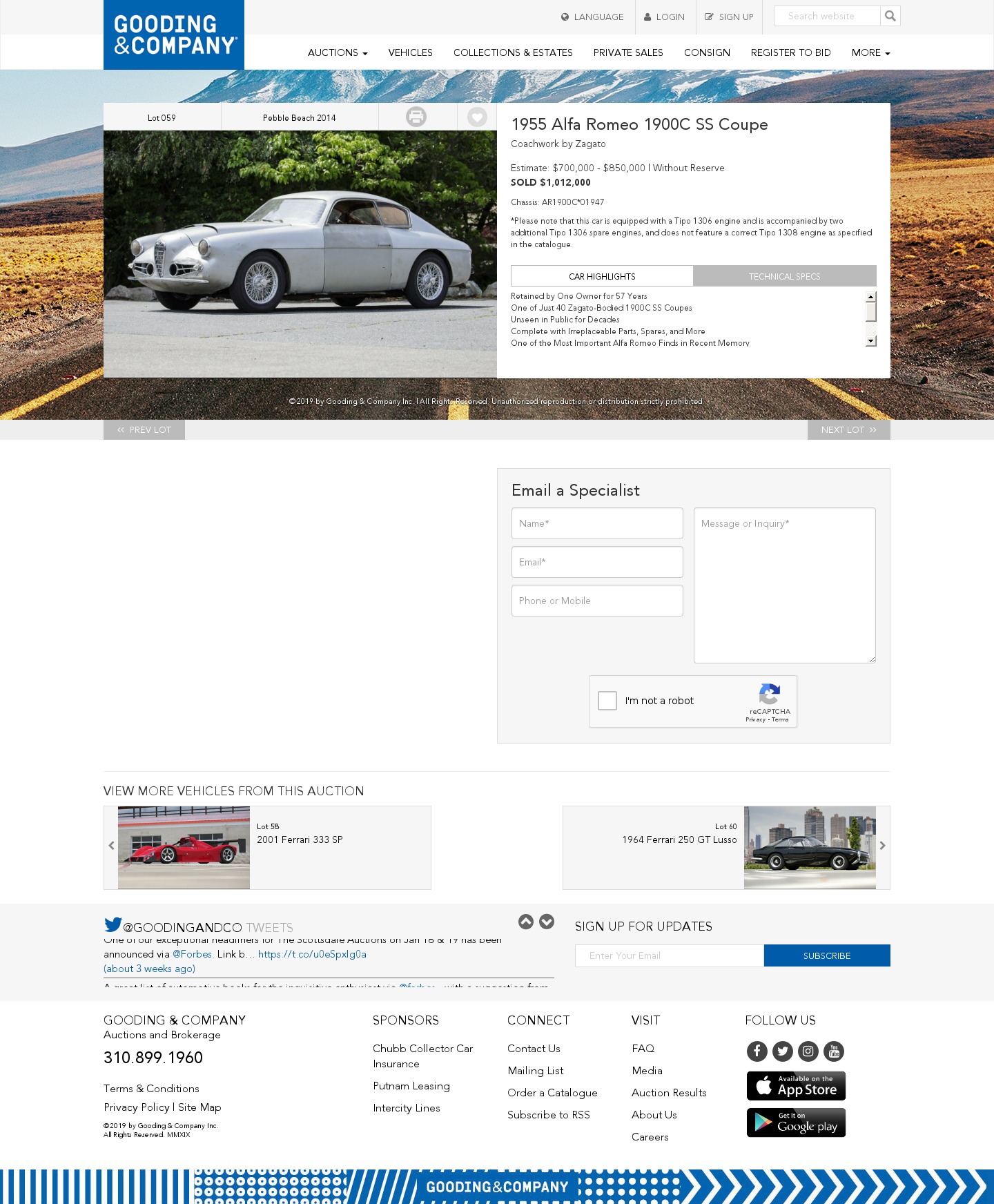Open the Careers page

coord(650,1137)
